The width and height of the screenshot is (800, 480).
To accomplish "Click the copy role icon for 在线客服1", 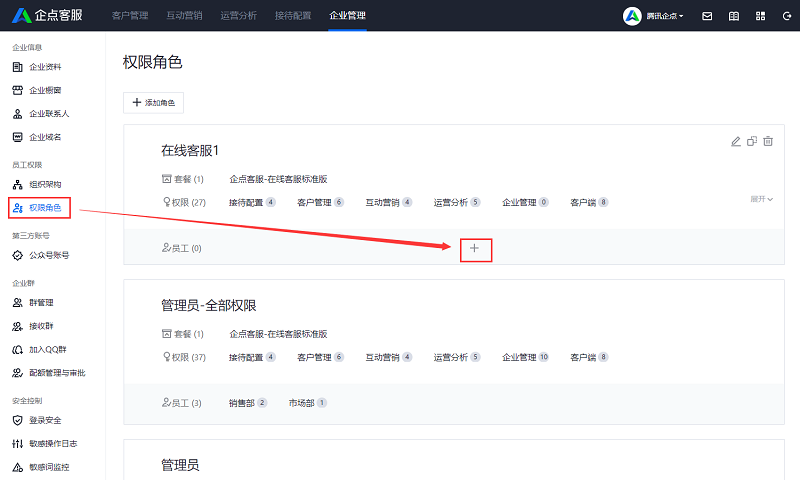I will coord(752,142).
